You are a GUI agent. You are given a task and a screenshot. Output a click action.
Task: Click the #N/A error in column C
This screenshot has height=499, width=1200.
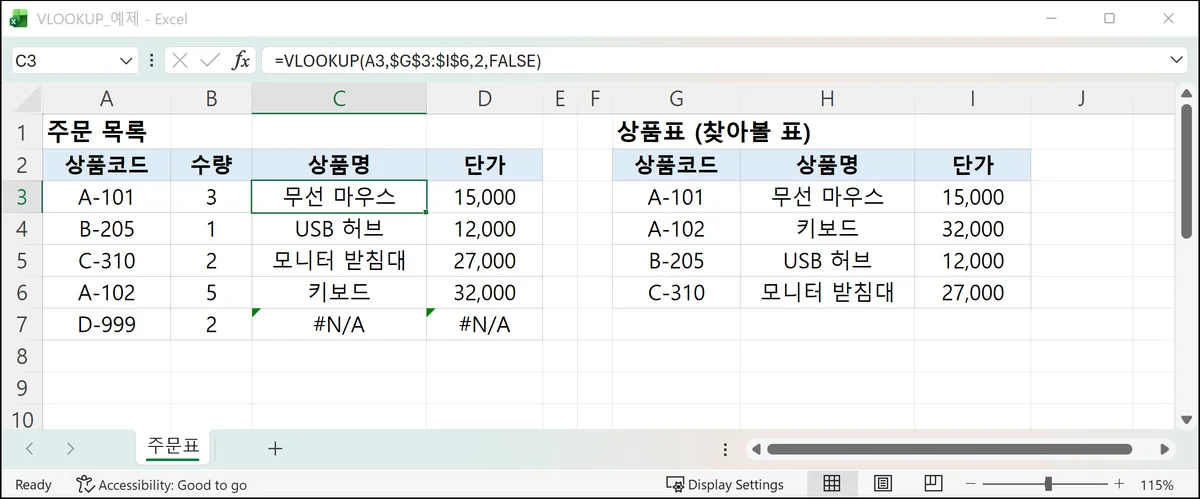pos(339,324)
